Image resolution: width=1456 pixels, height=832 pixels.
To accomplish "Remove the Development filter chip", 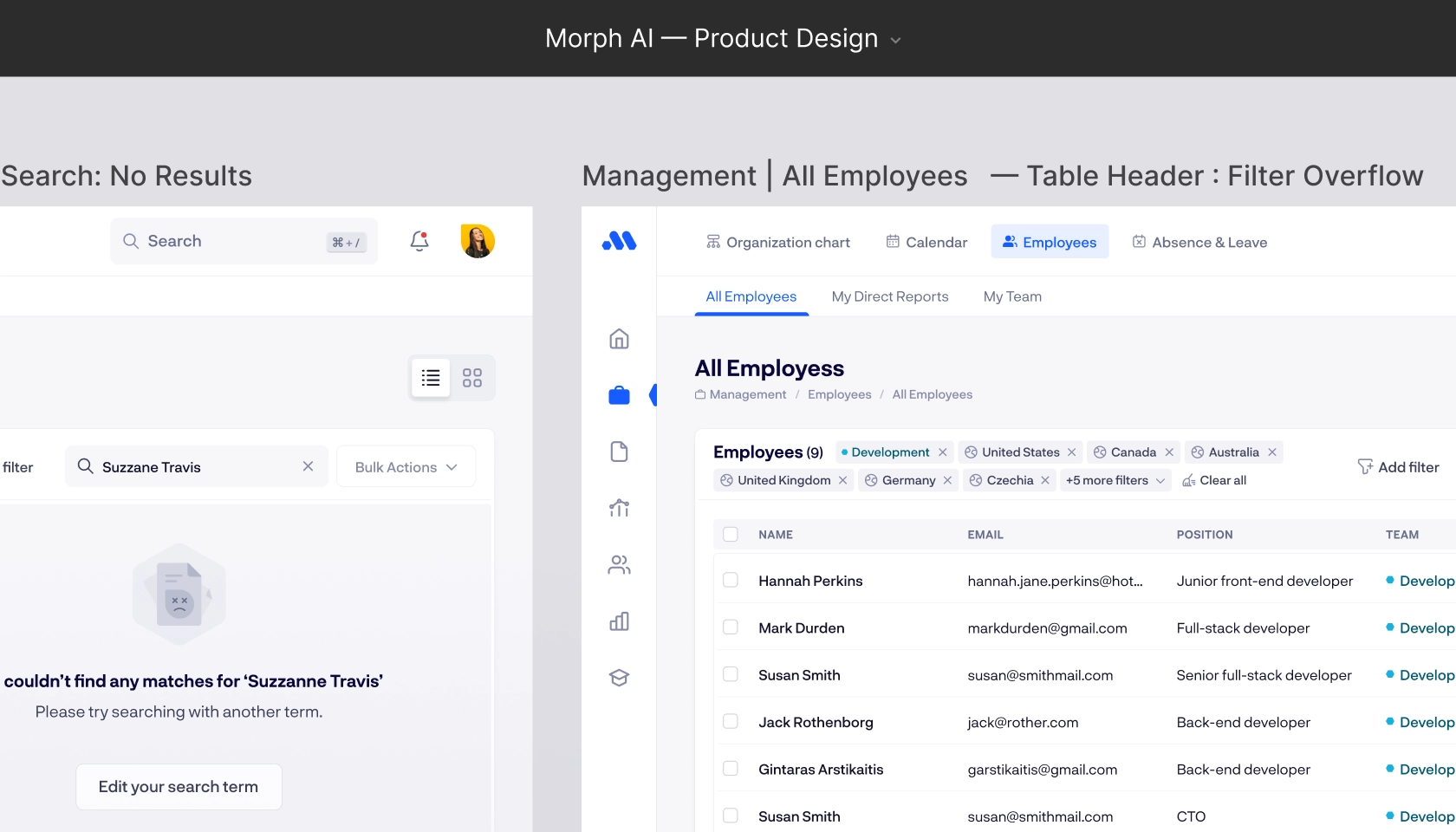I will pos(943,452).
